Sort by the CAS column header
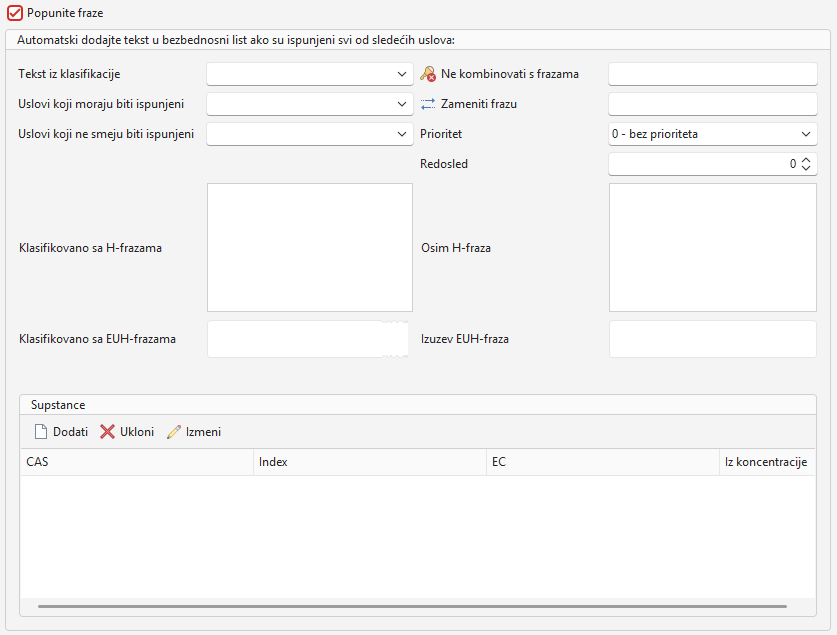Viewport: 837px width, 635px height. [137, 462]
